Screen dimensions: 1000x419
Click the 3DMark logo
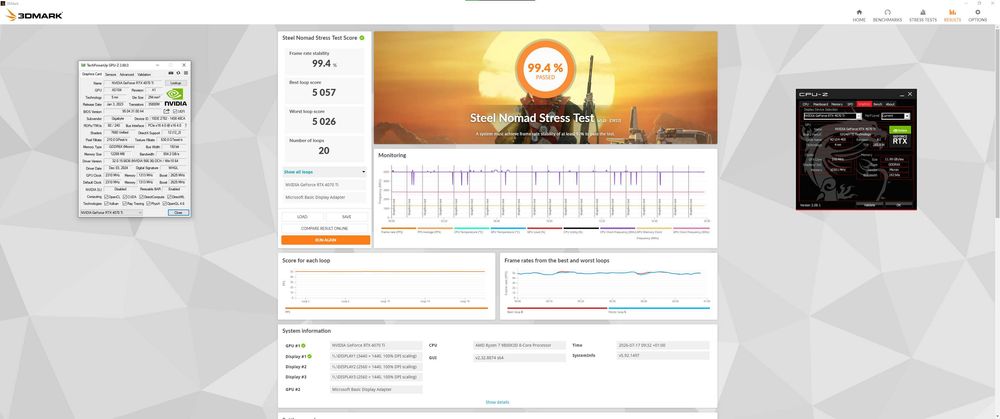[x=34, y=15]
